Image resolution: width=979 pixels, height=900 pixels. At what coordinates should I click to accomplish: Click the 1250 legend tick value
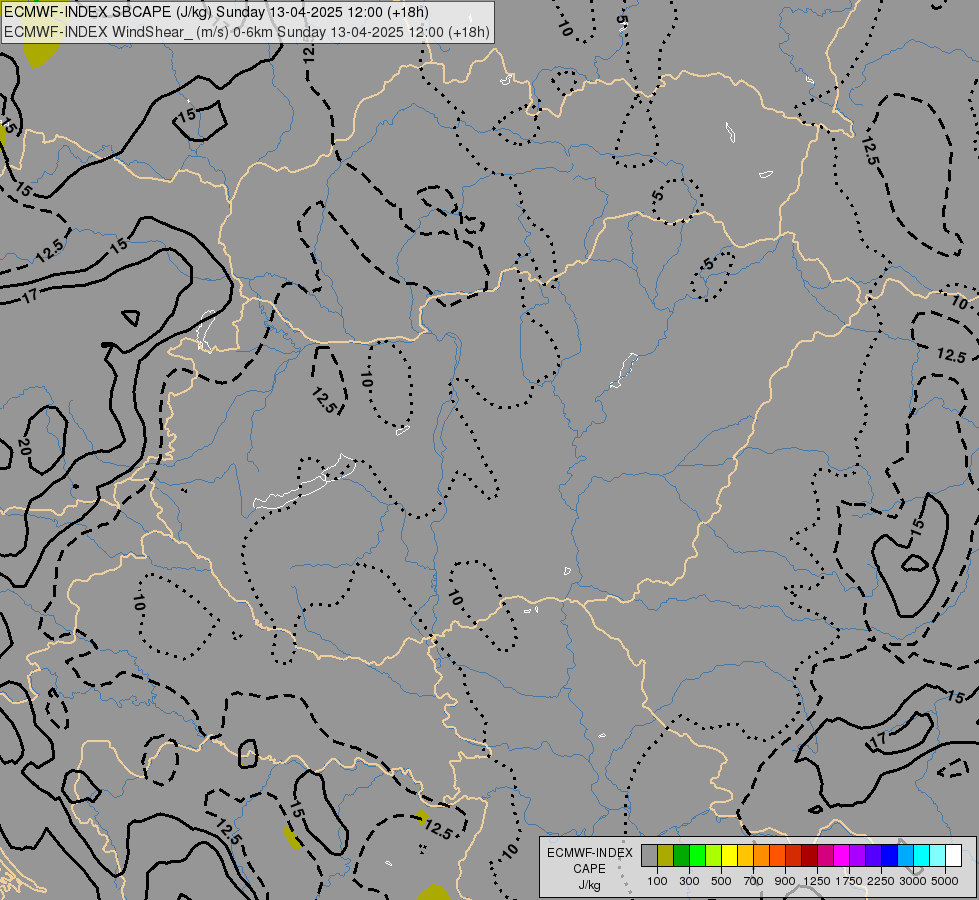[x=817, y=881]
